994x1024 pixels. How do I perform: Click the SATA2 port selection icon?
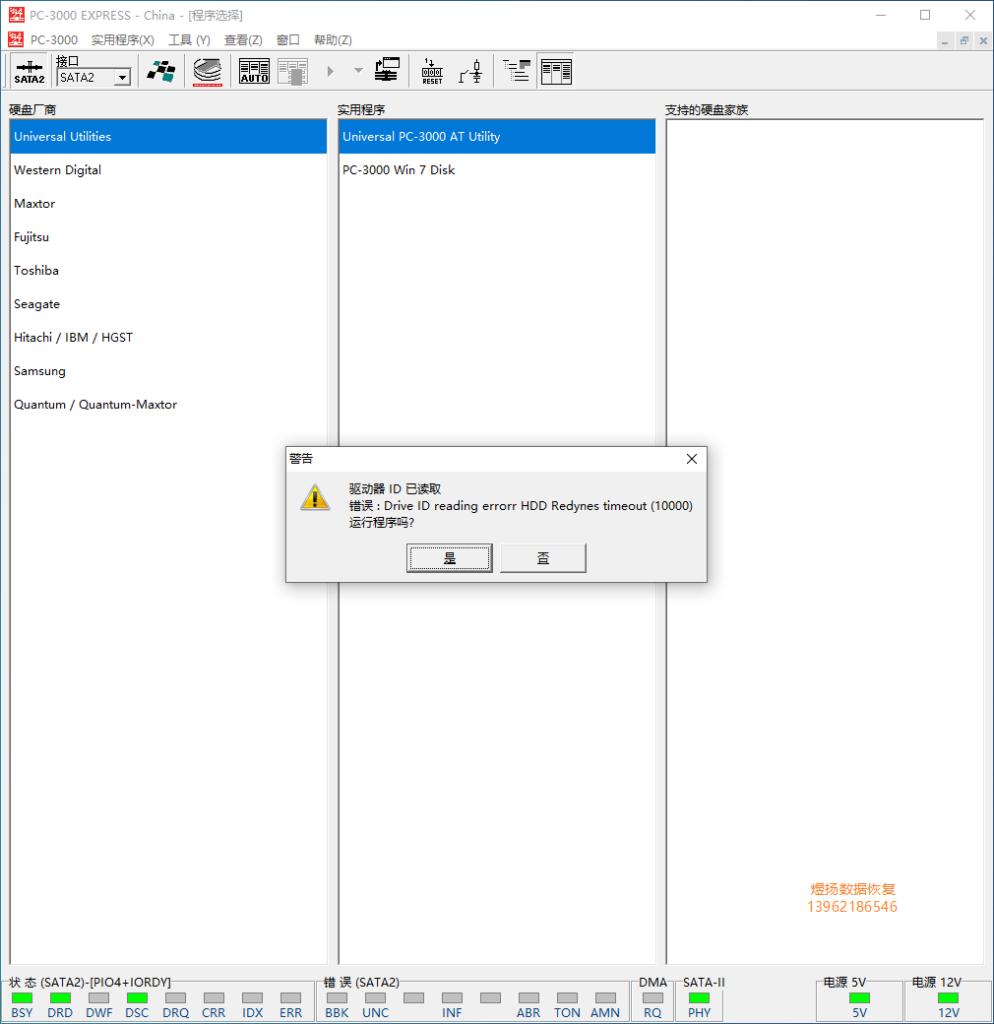pyautogui.click(x=29, y=71)
